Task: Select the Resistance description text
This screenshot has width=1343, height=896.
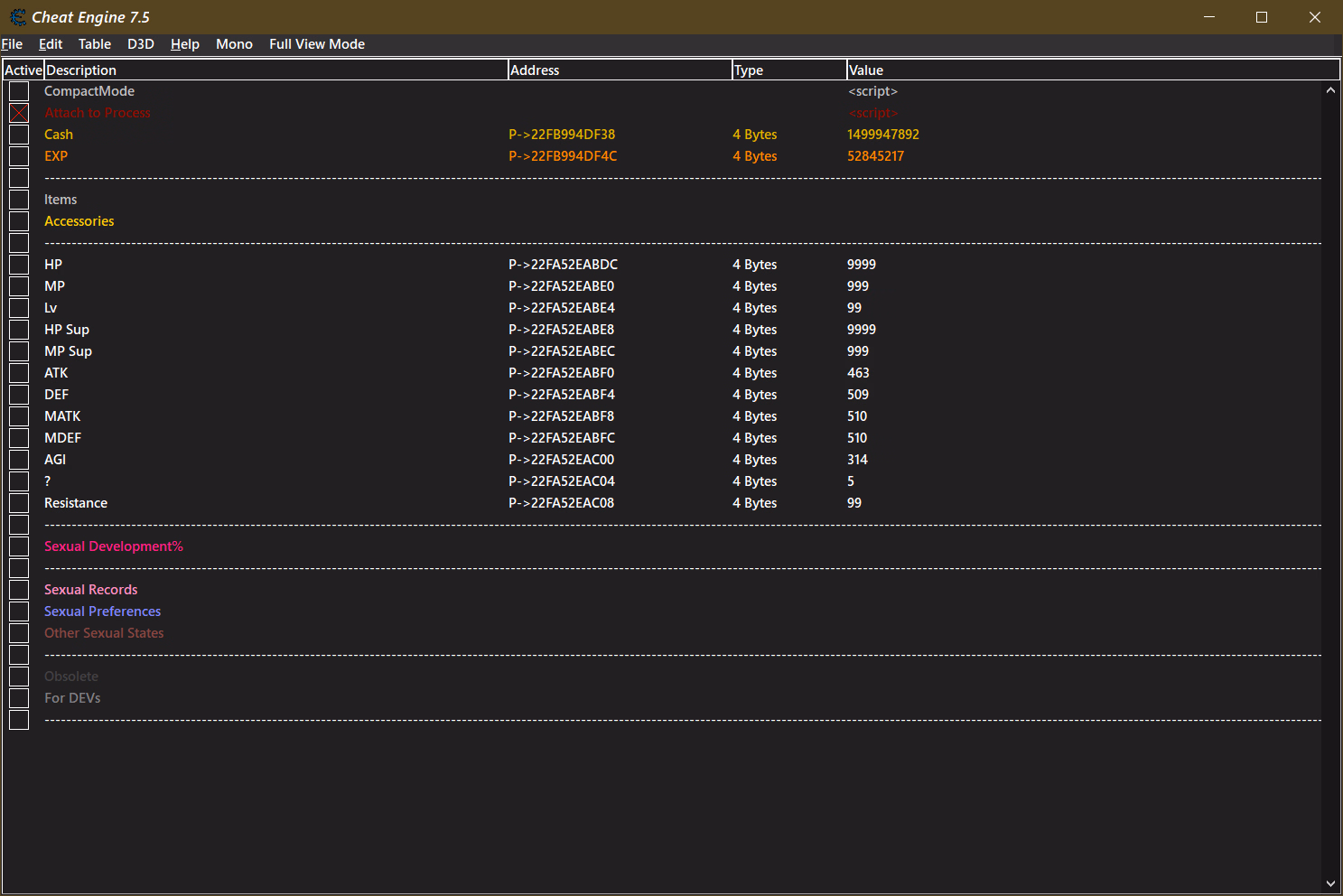Action: coord(76,503)
